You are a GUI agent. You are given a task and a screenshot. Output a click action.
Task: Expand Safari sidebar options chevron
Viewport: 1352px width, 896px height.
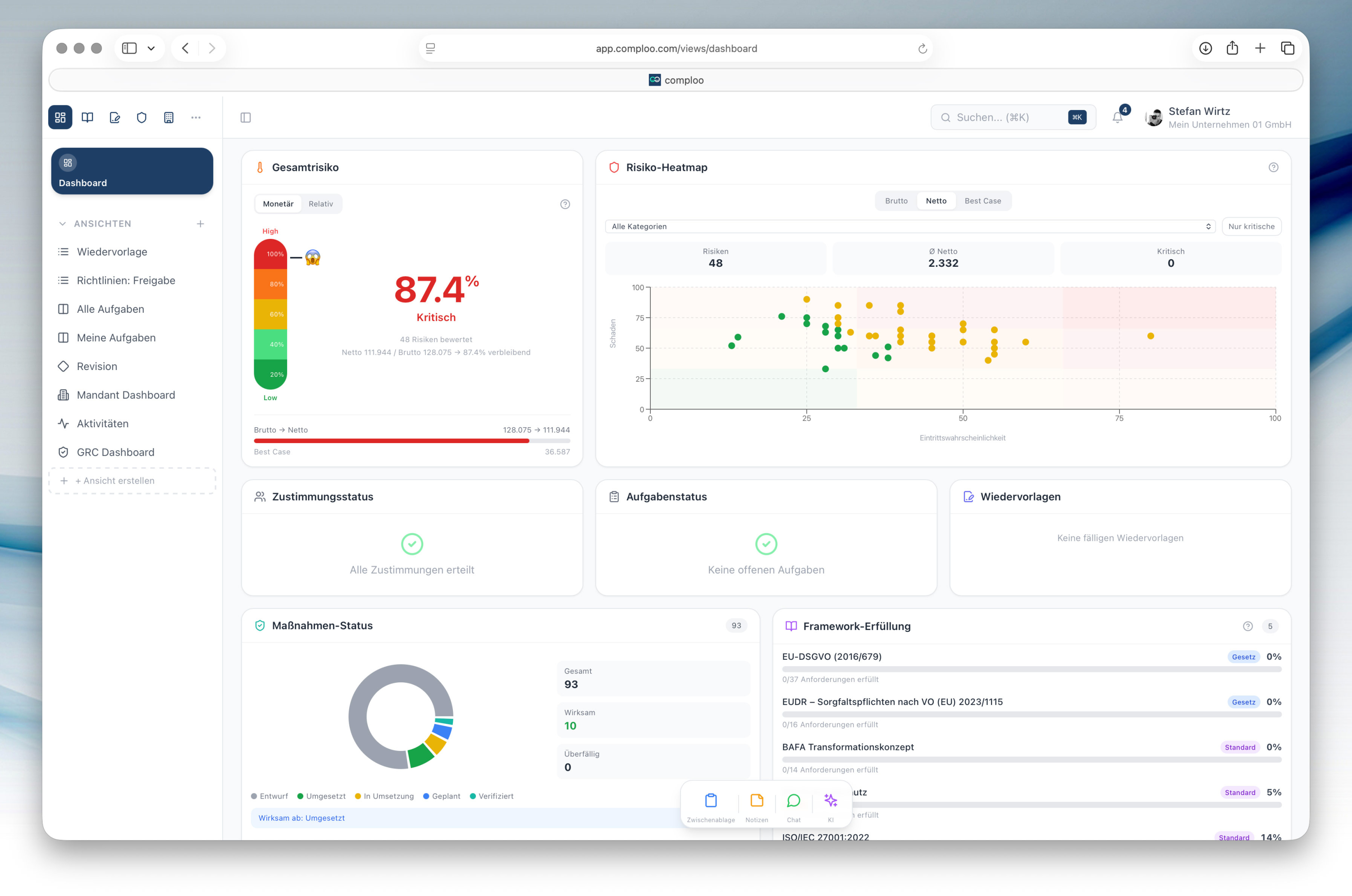pyautogui.click(x=151, y=49)
